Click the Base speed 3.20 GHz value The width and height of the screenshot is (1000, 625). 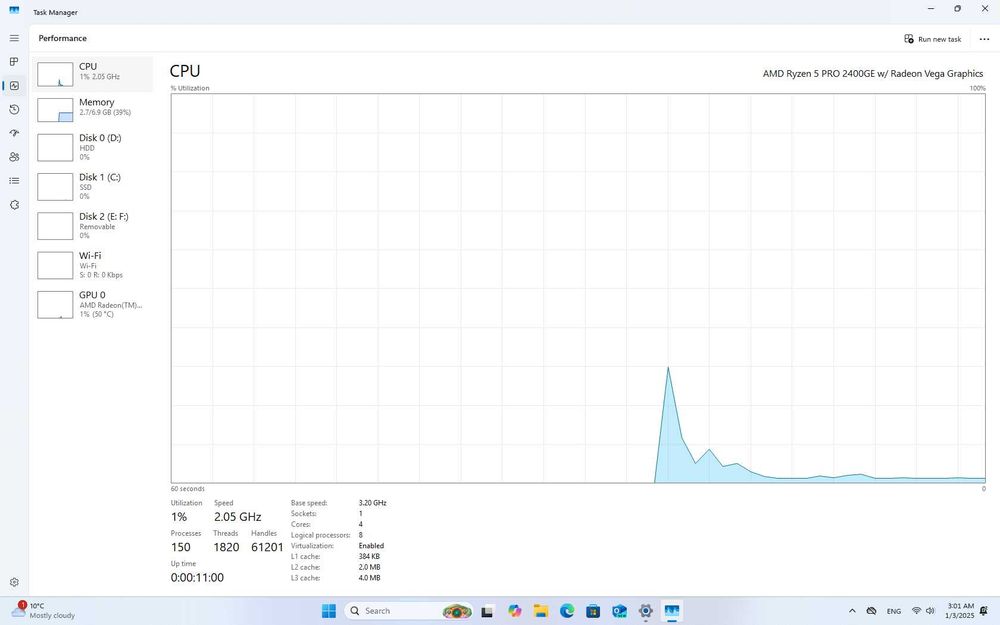pyautogui.click(x=372, y=503)
